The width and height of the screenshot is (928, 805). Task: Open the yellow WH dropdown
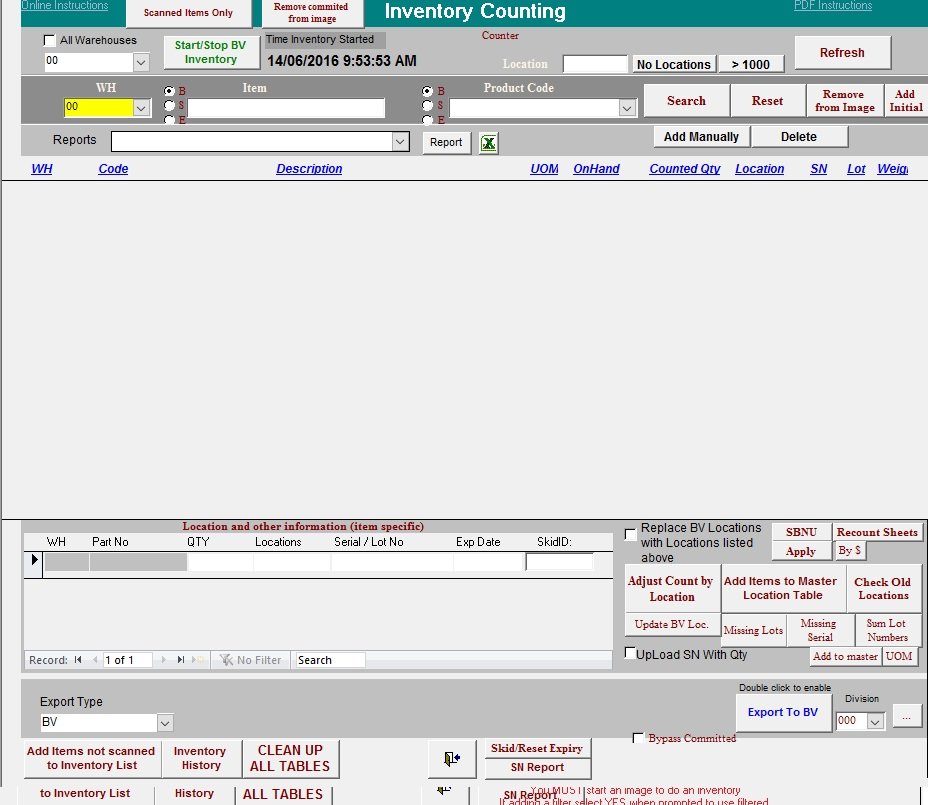click(141, 108)
